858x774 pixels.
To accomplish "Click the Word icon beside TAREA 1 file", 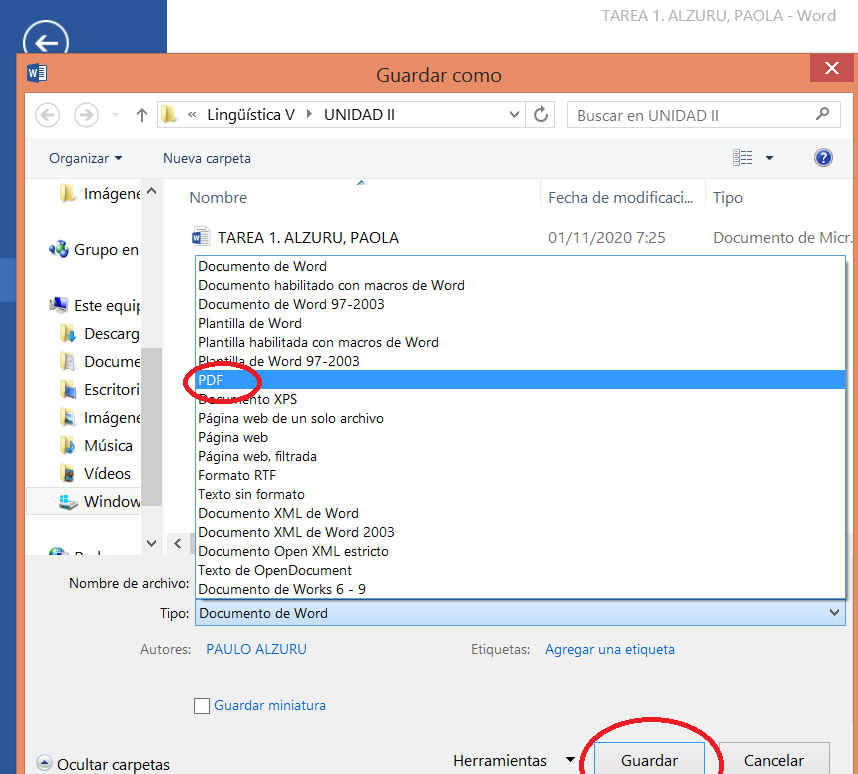I will [200, 237].
